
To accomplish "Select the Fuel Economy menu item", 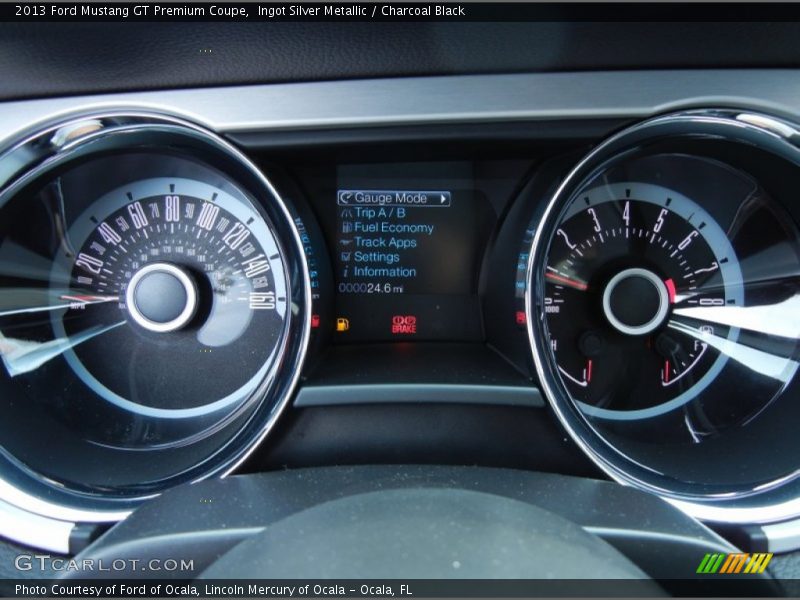I will pyautogui.click(x=395, y=228).
